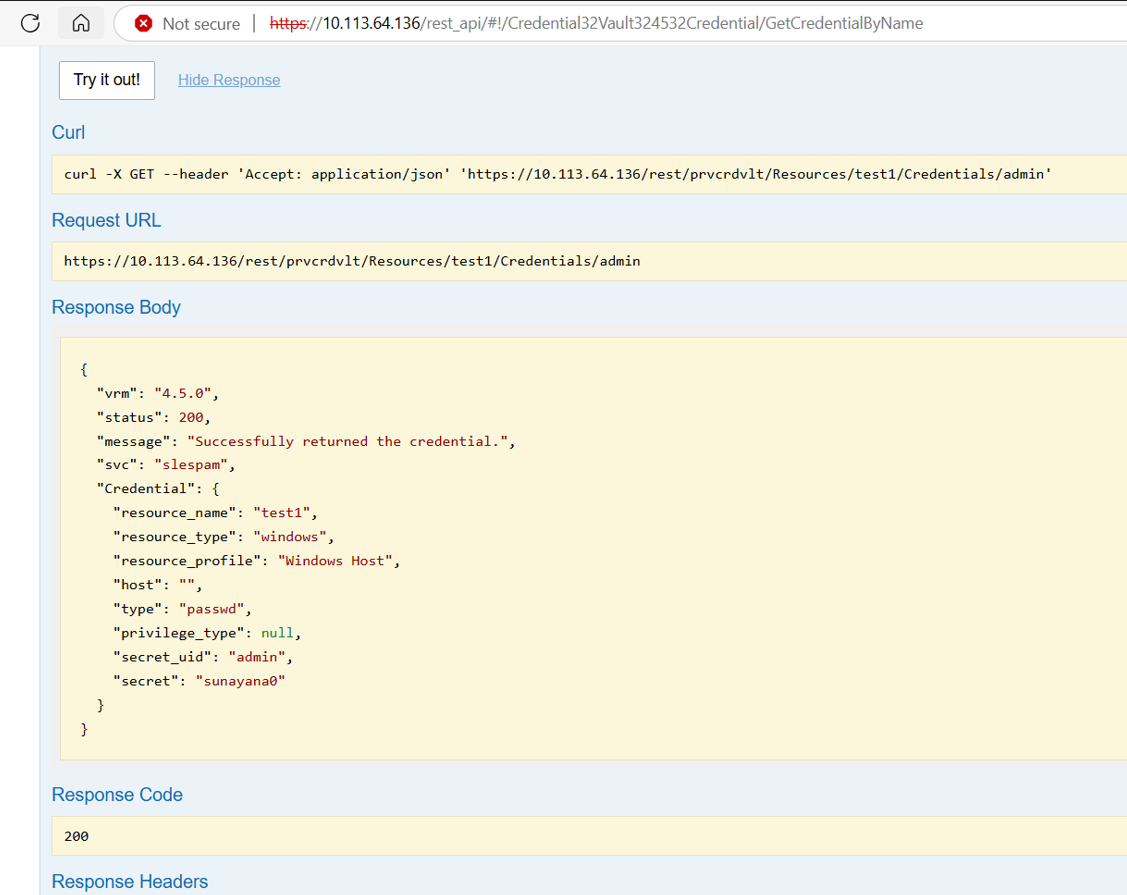The height and width of the screenshot is (895, 1127).
Task: Click the Not secure label in address bar
Action: click(201, 24)
